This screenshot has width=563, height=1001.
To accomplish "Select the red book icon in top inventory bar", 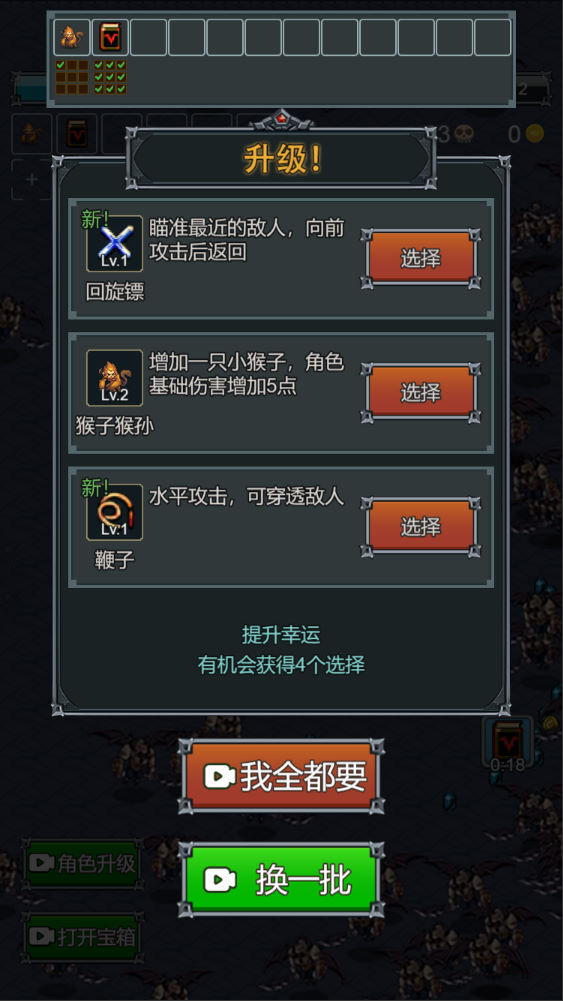I will 110,37.
